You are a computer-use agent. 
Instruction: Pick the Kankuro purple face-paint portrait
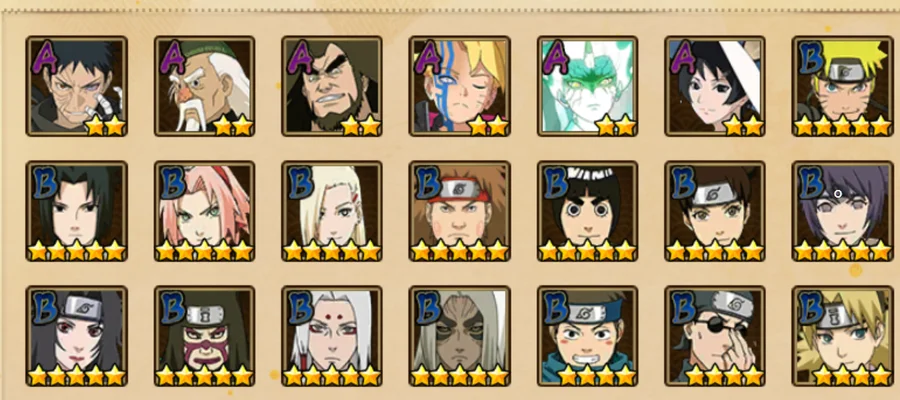[x=204, y=336]
